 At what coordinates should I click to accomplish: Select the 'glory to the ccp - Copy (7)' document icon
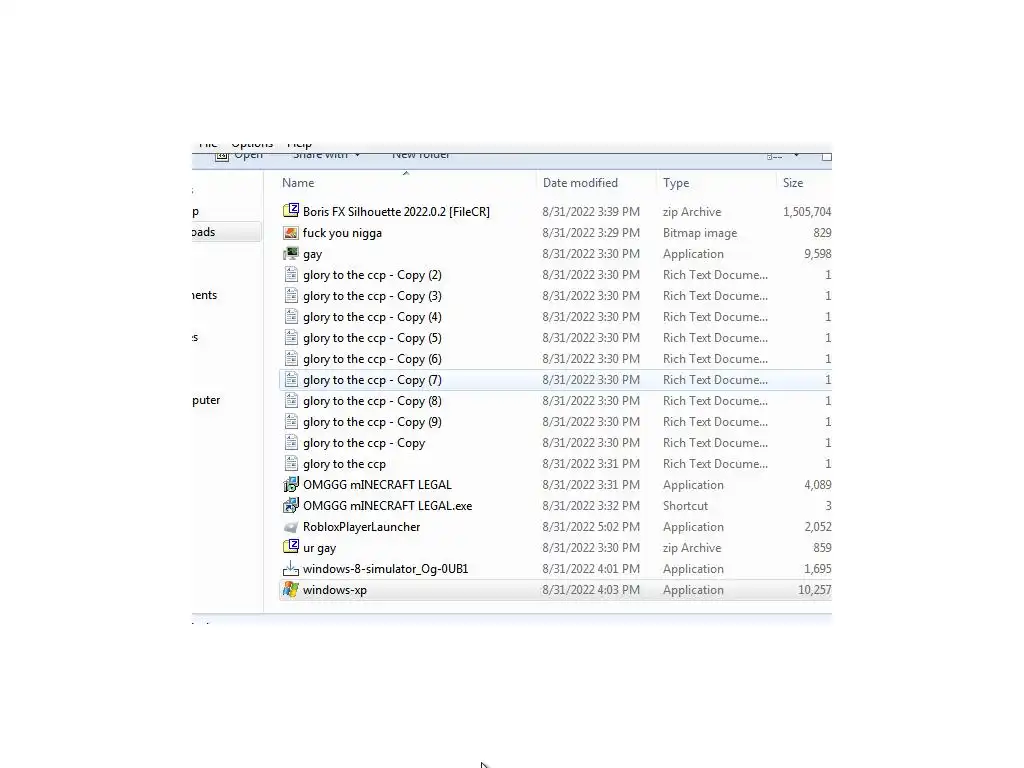[x=291, y=379]
